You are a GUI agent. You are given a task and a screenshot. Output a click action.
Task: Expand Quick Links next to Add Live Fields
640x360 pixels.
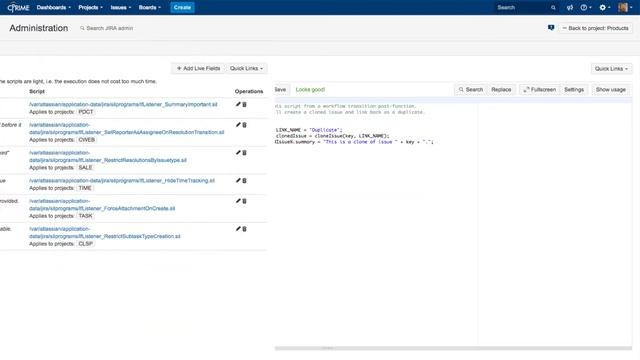[x=246, y=68]
